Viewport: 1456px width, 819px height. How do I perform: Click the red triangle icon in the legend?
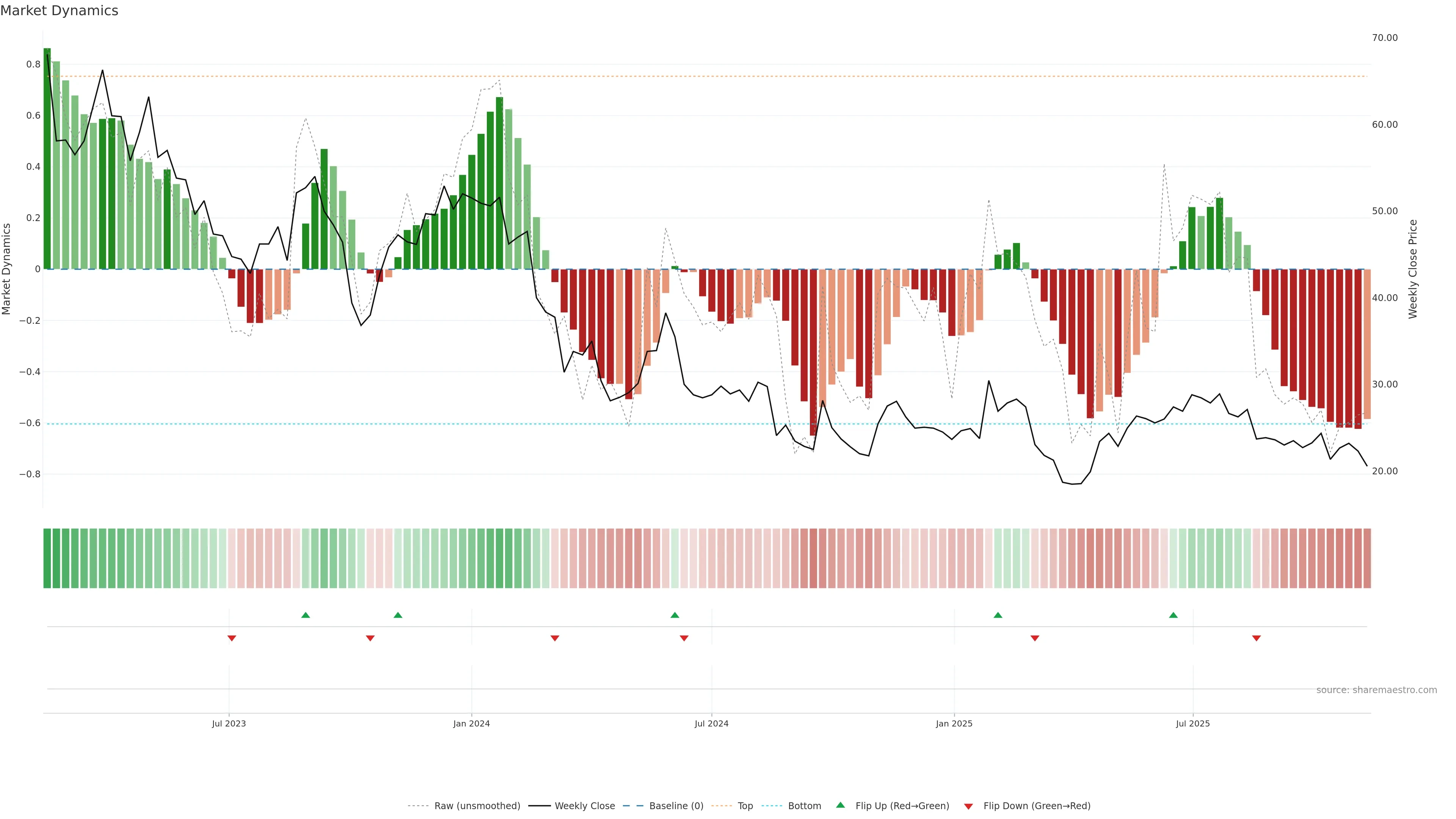968,806
